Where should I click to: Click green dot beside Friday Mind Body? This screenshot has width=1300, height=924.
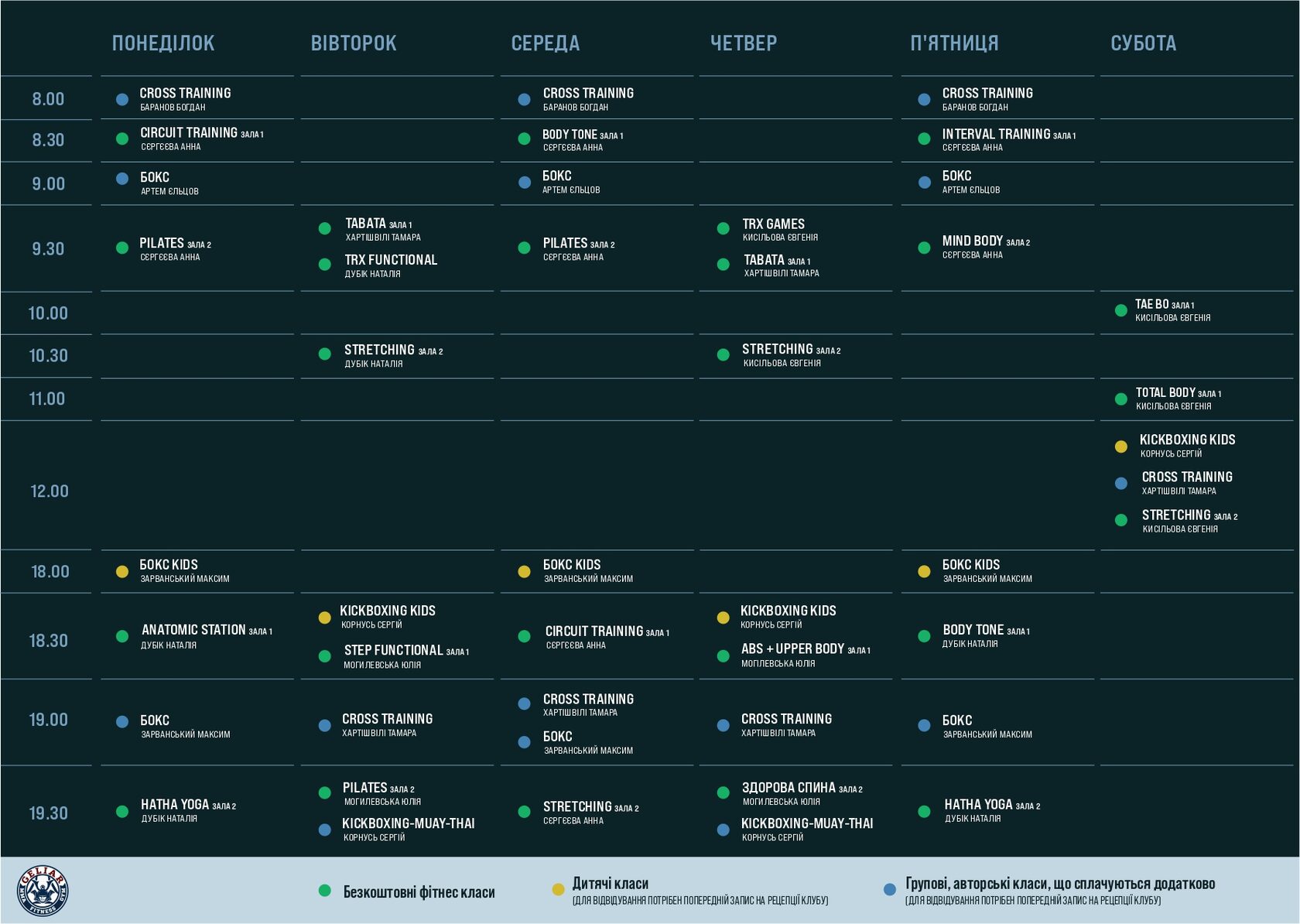point(924,248)
